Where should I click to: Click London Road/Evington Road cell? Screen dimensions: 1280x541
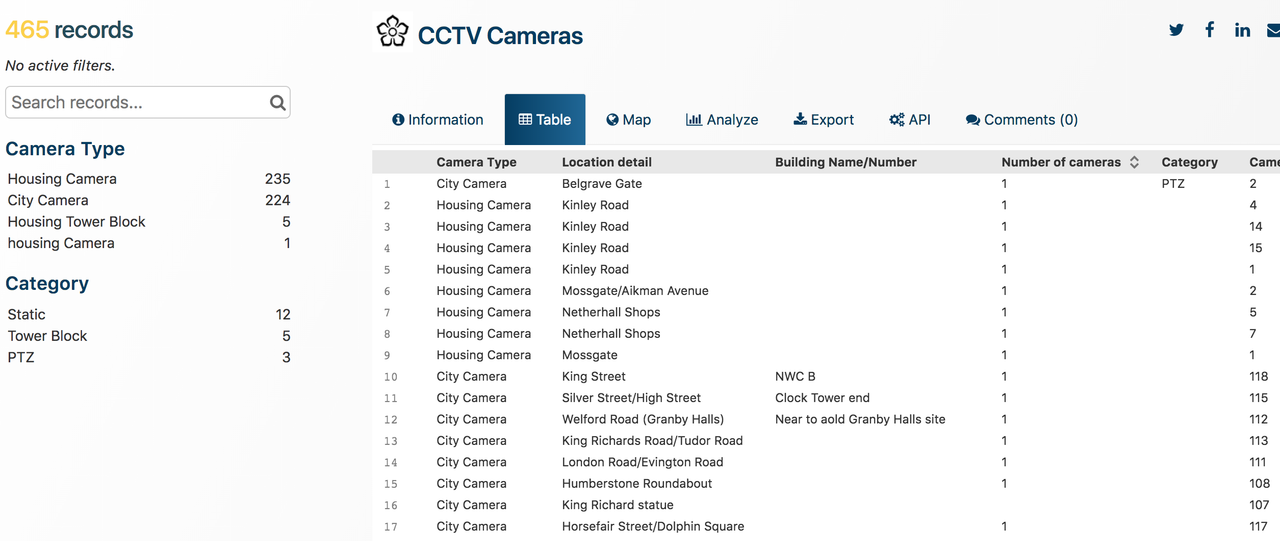tap(642, 462)
